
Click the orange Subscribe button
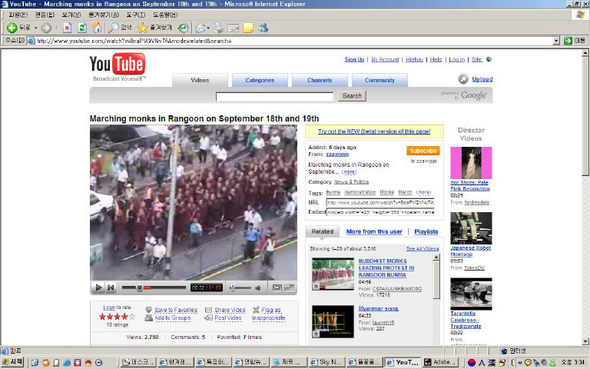423,151
